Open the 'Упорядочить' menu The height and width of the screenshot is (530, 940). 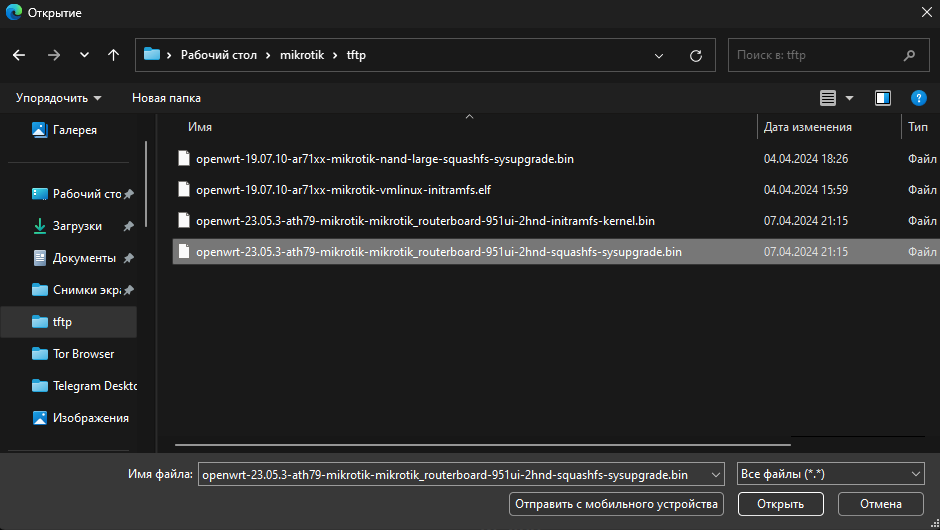(x=58, y=98)
